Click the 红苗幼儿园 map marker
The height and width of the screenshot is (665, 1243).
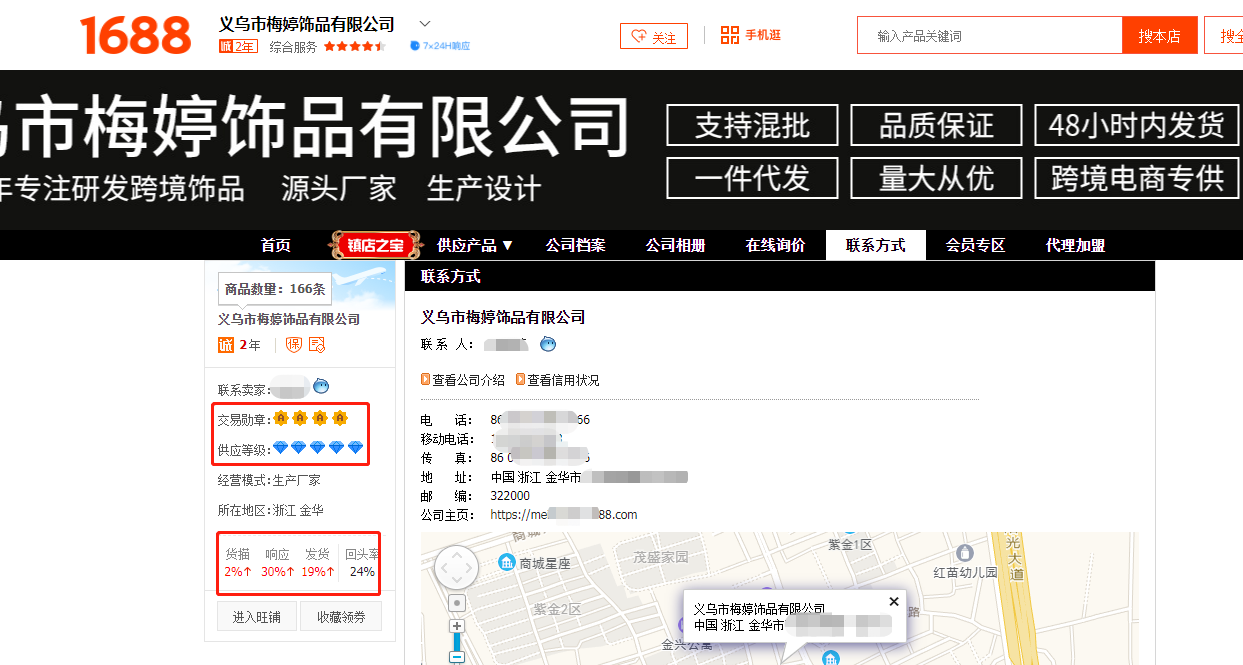[964, 553]
